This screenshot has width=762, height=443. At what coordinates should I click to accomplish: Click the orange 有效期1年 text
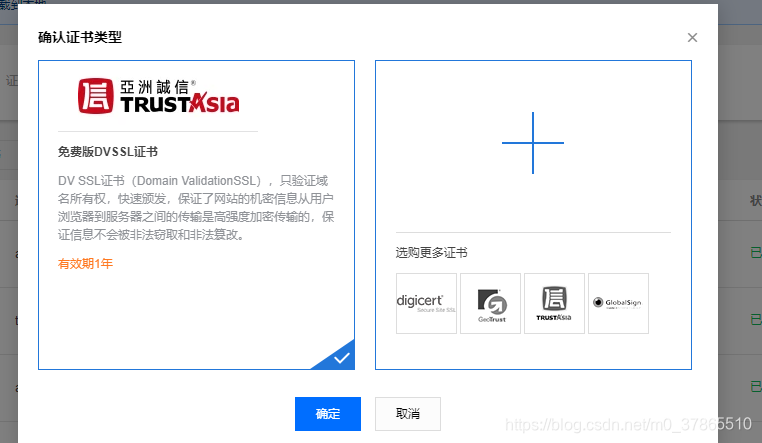[86, 264]
